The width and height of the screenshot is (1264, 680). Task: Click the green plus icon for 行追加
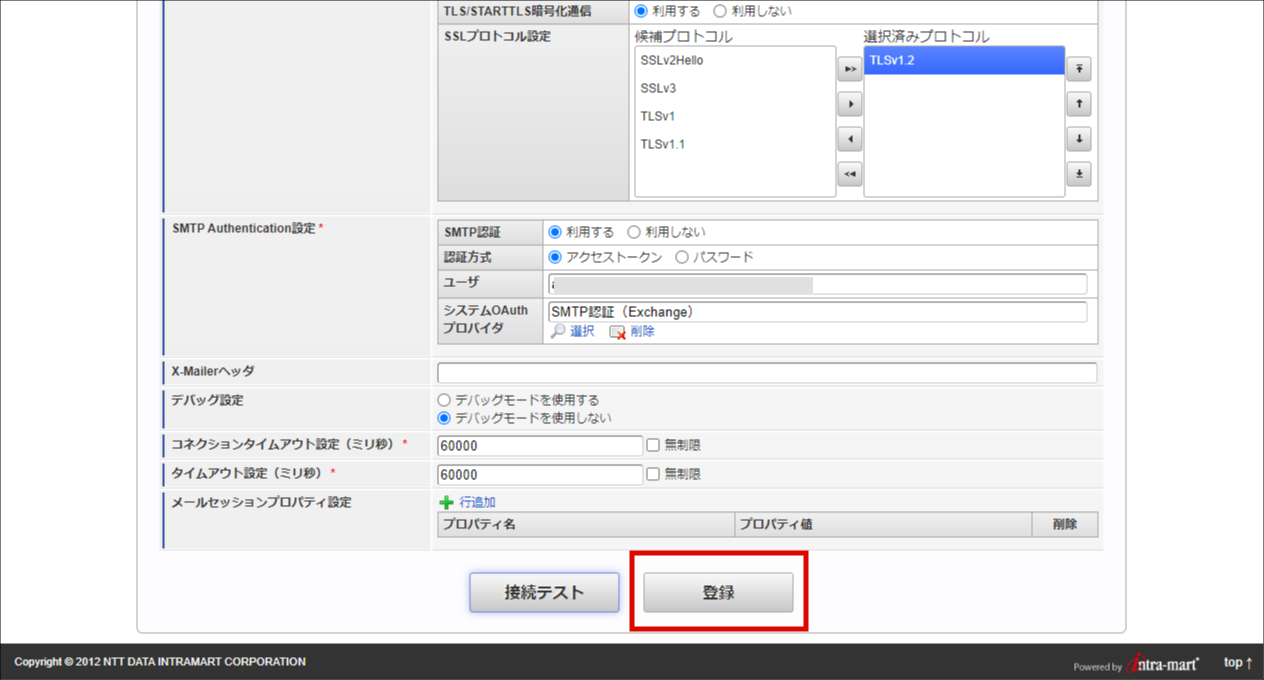click(x=446, y=502)
